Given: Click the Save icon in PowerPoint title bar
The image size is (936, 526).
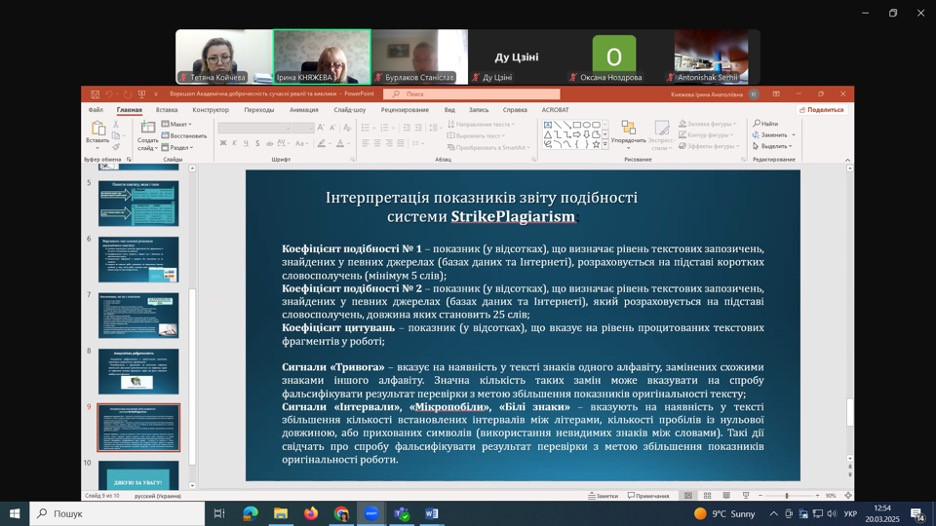Looking at the screenshot, I should (x=95, y=94).
